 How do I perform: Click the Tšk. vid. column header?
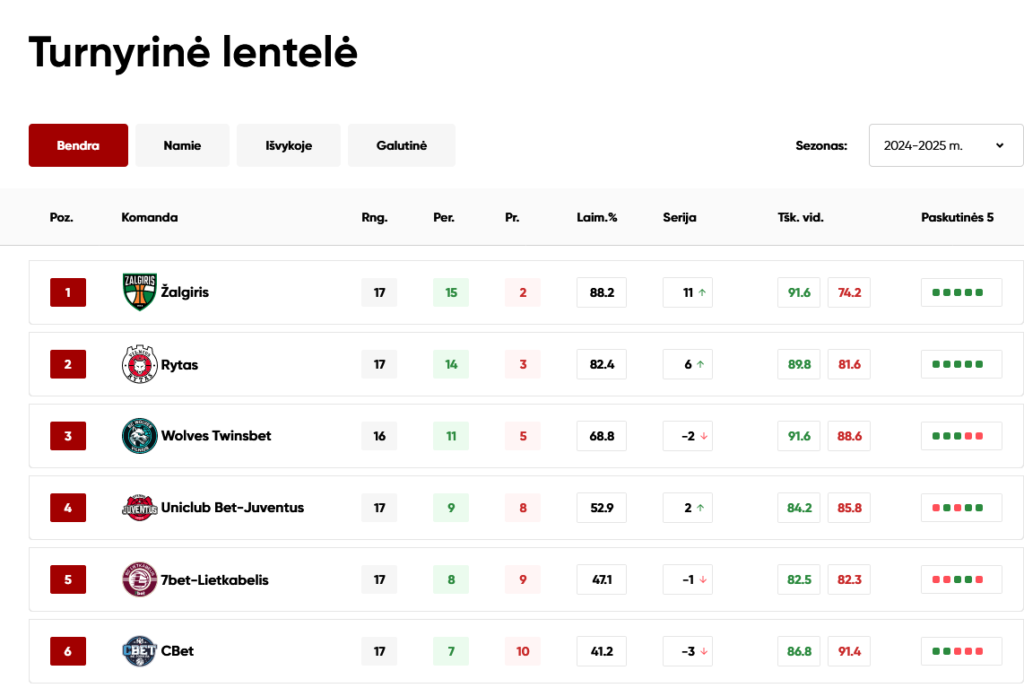[x=801, y=217]
